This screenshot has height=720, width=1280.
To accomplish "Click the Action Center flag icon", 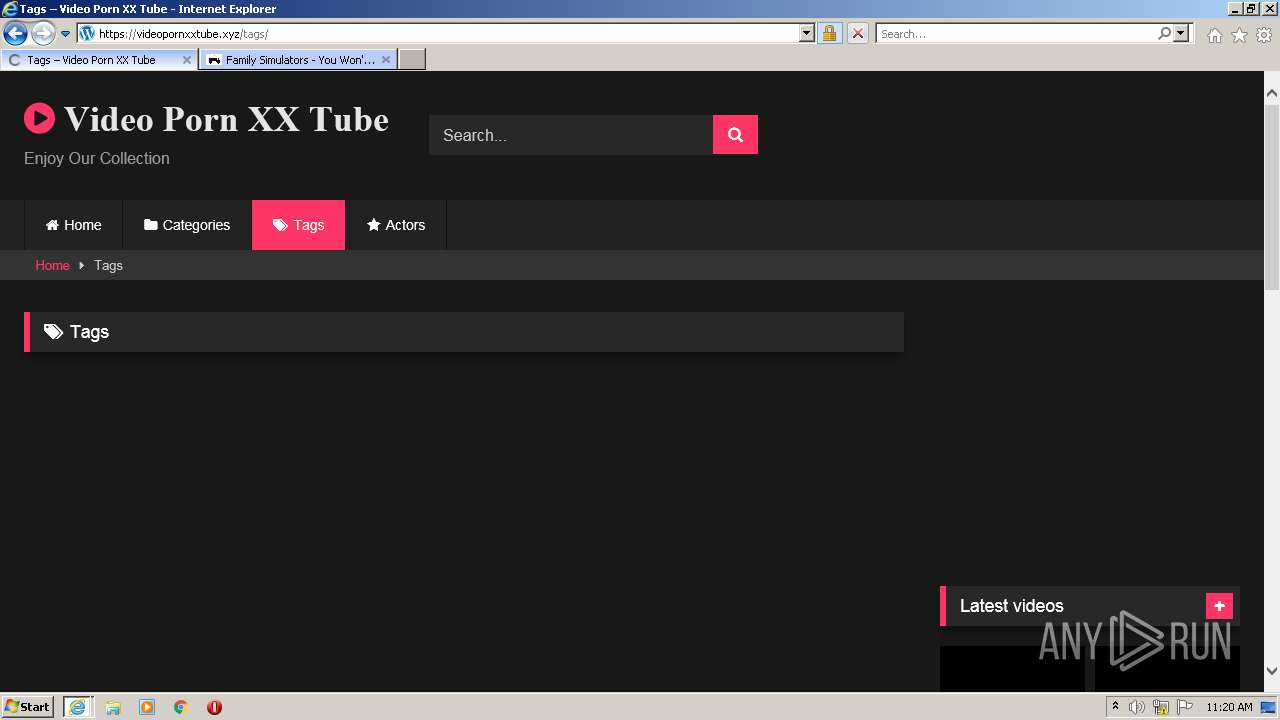I will 1185,707.
